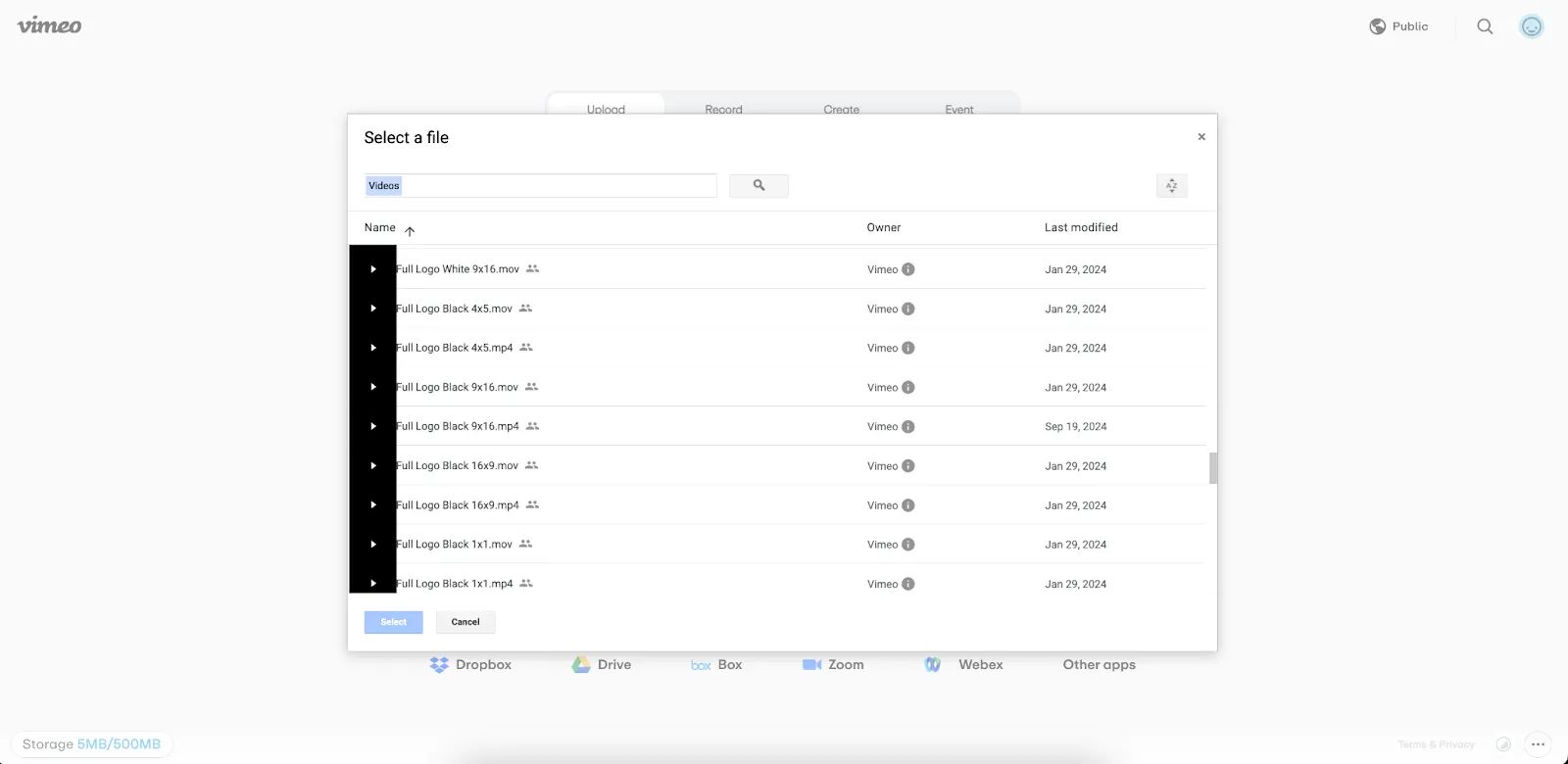Click the Full Logo Black 1x1.mov file name
Screen dimensions: 1568x764
pyautogui.click(x=454, y=545)
